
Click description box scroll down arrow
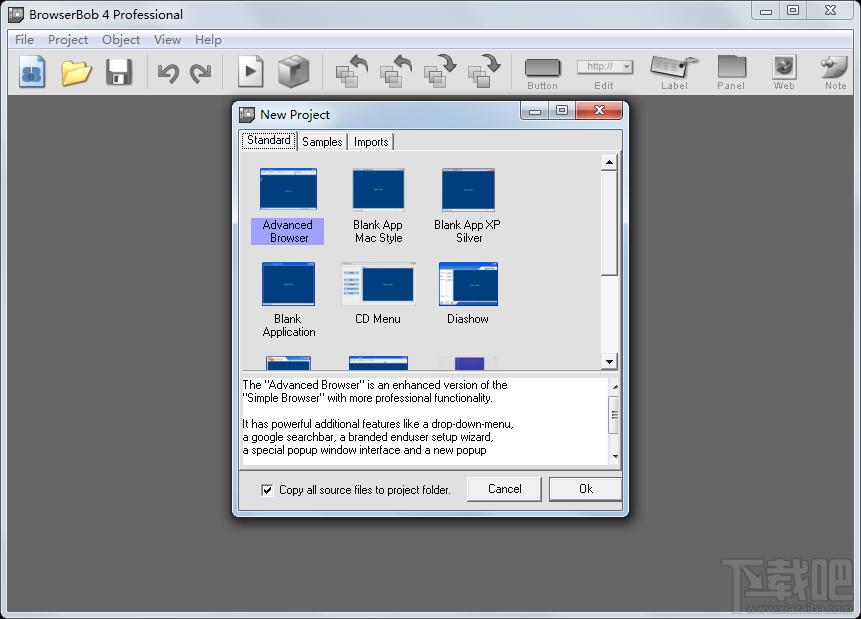click(x=615, y=456)
